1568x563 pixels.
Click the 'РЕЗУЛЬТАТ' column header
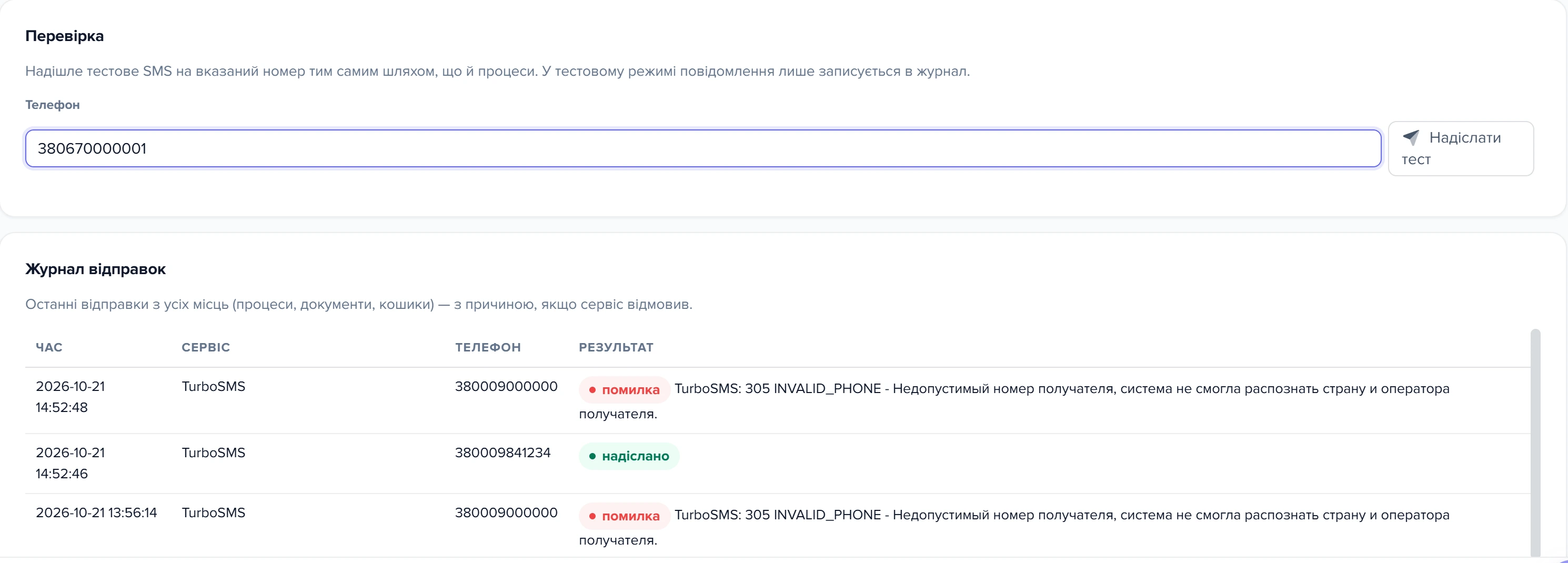point(616,347)
